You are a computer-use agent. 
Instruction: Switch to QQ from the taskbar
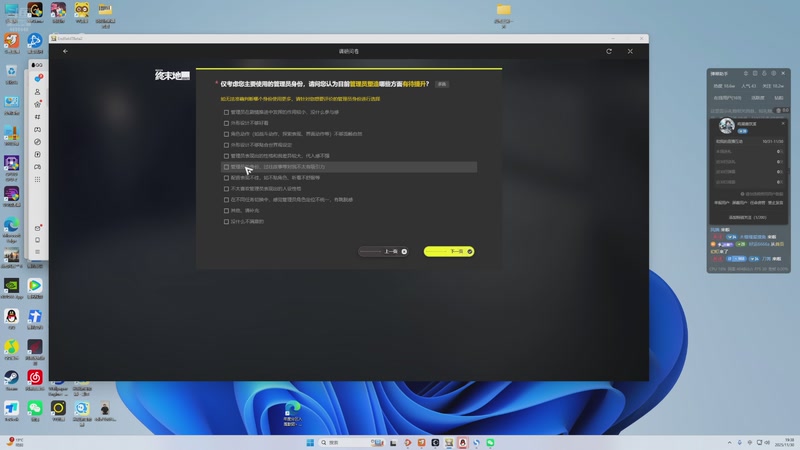pyautogui.click(x=463, y=442)
